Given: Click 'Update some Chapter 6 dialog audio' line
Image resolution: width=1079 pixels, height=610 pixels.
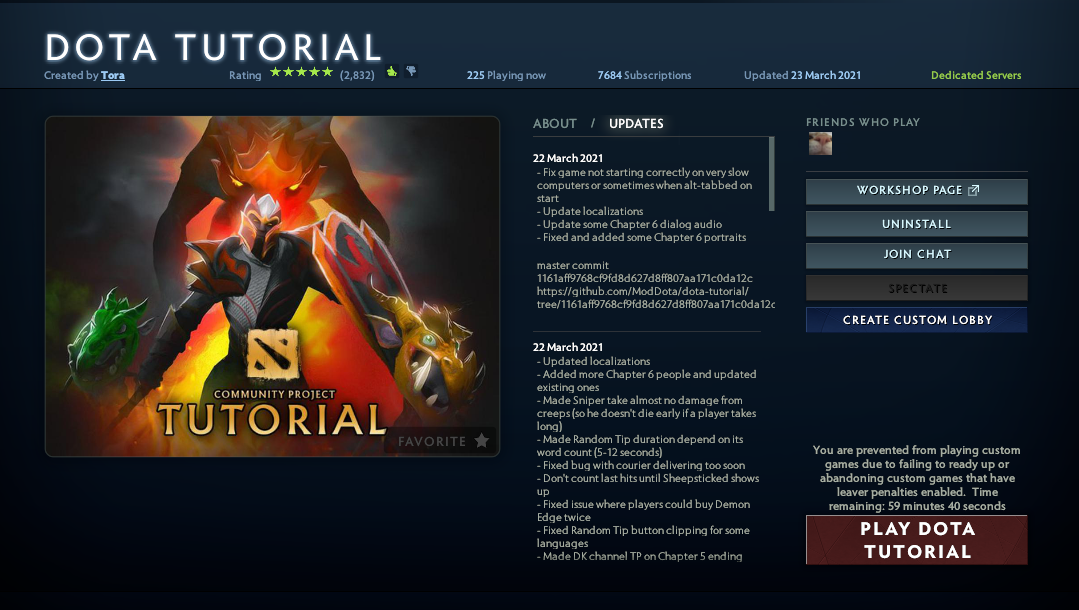Looking at the screenshot, I should [630, 224].
